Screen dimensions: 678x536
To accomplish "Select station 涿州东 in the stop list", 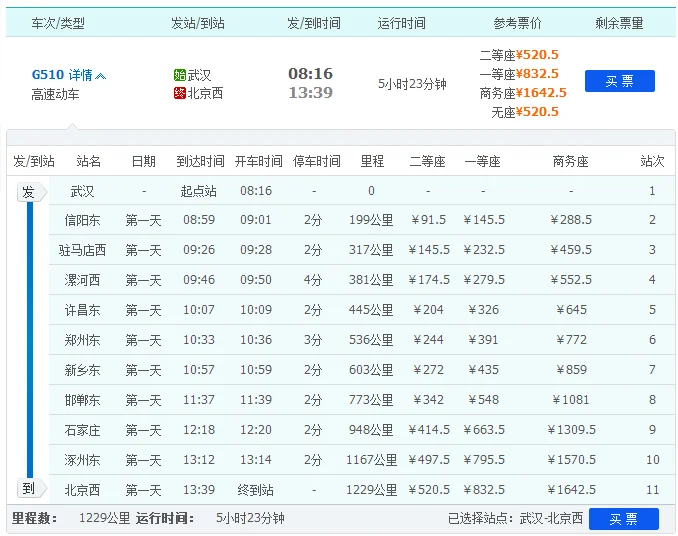I will 82,460.
